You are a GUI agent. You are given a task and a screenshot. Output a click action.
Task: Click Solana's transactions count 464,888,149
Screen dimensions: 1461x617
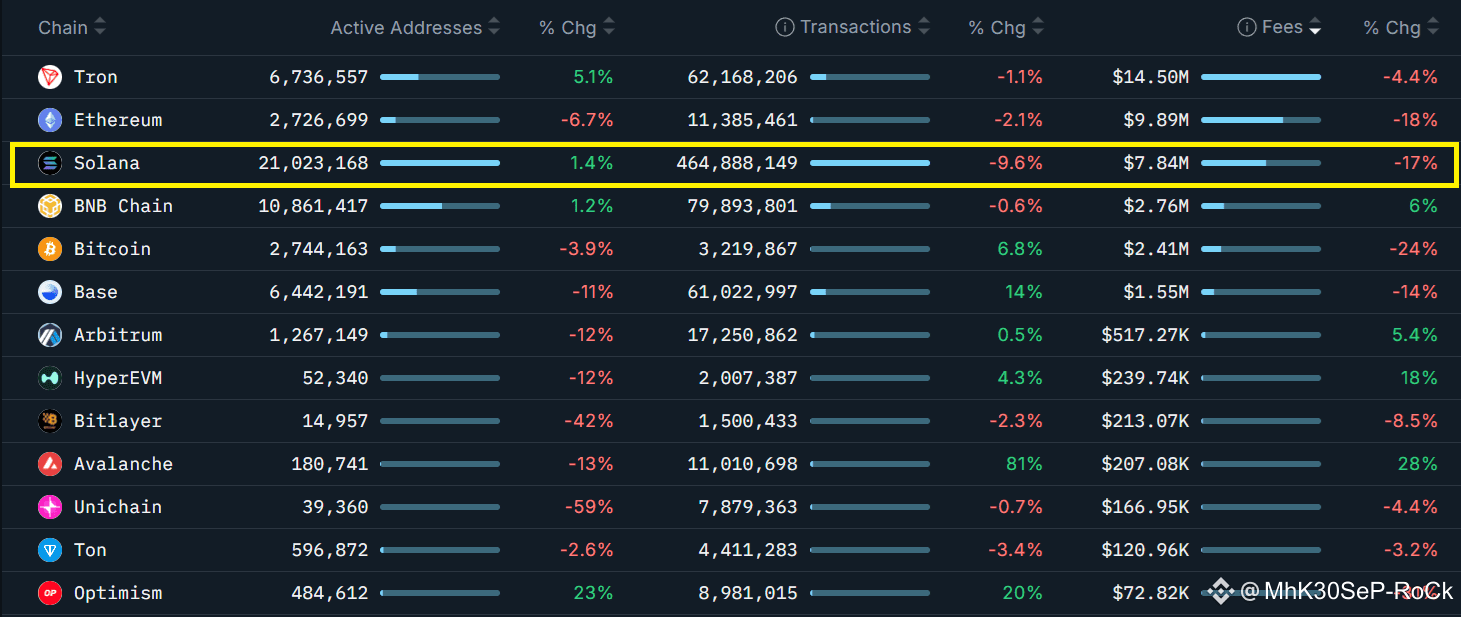coord(743,163)
